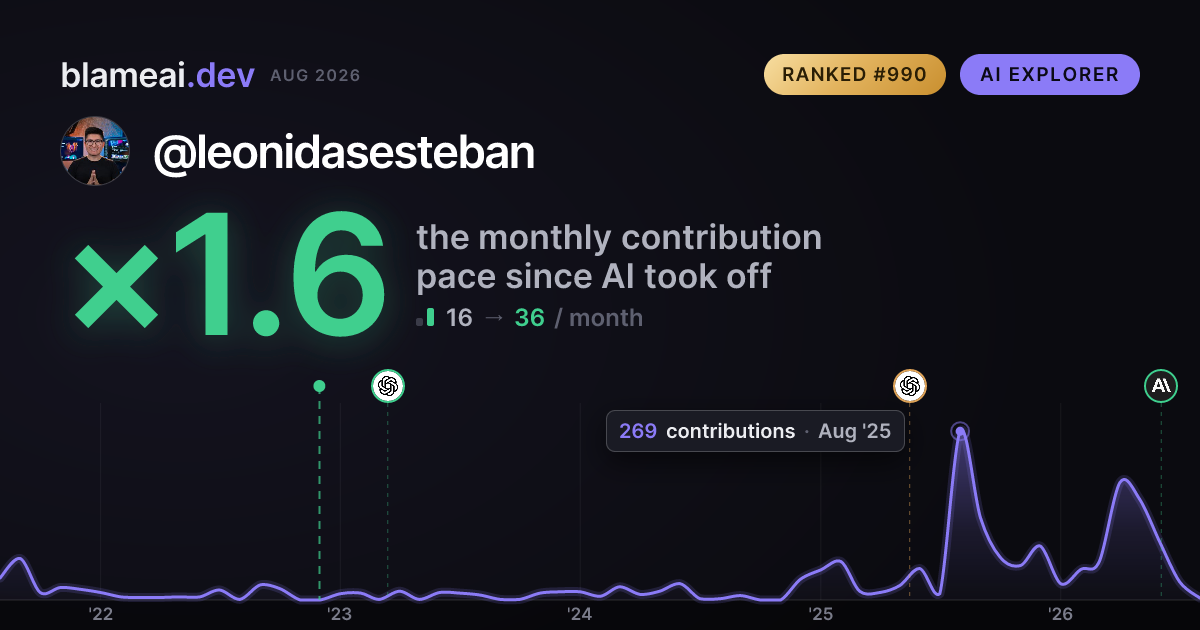Click the RANKED #990 badge
This screenshot has height=630, width=1200.
tap(854, 74)
